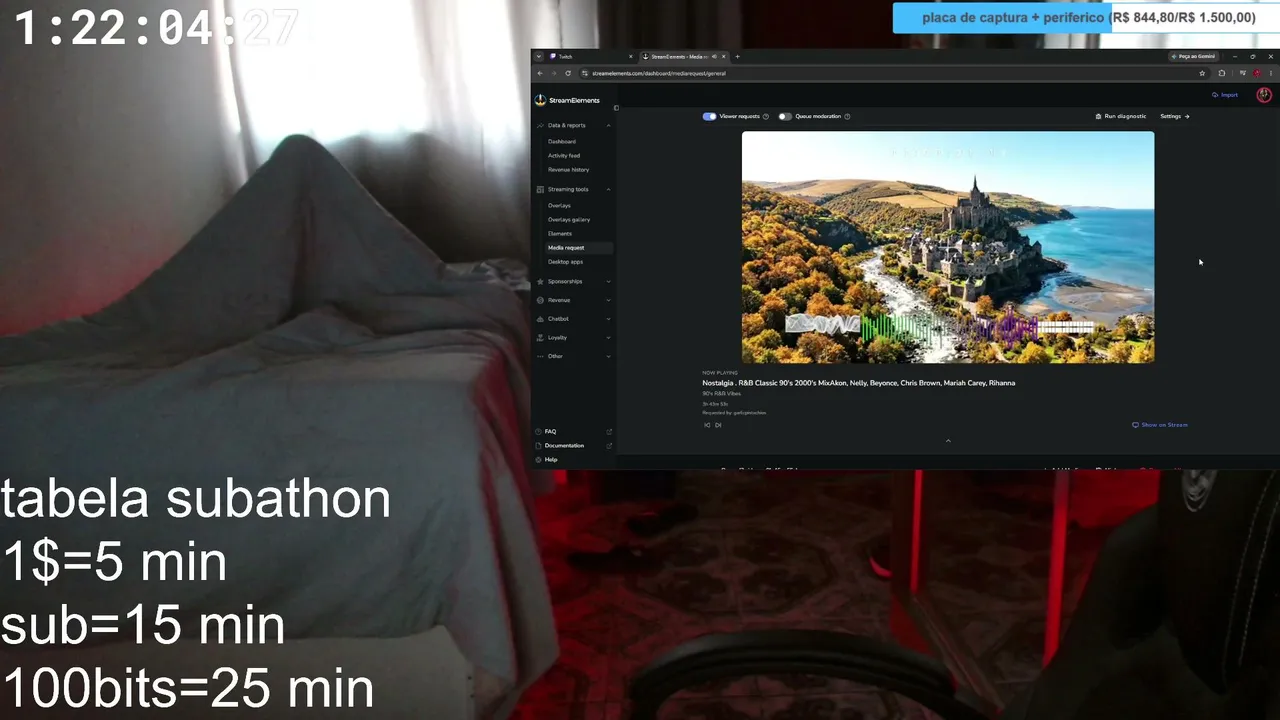1280x720 pixels.
Task: Bookmark this page with the star icon
Action: point(1202,73)
